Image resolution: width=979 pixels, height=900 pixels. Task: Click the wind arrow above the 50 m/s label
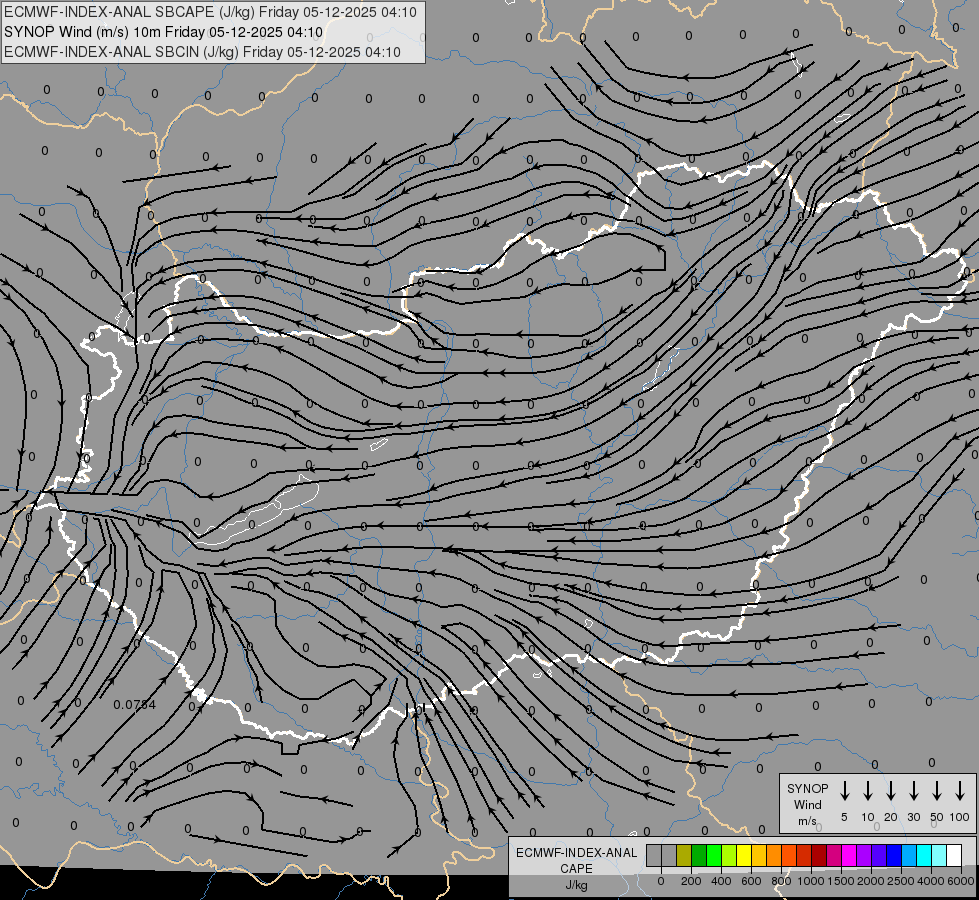(937, 791)
